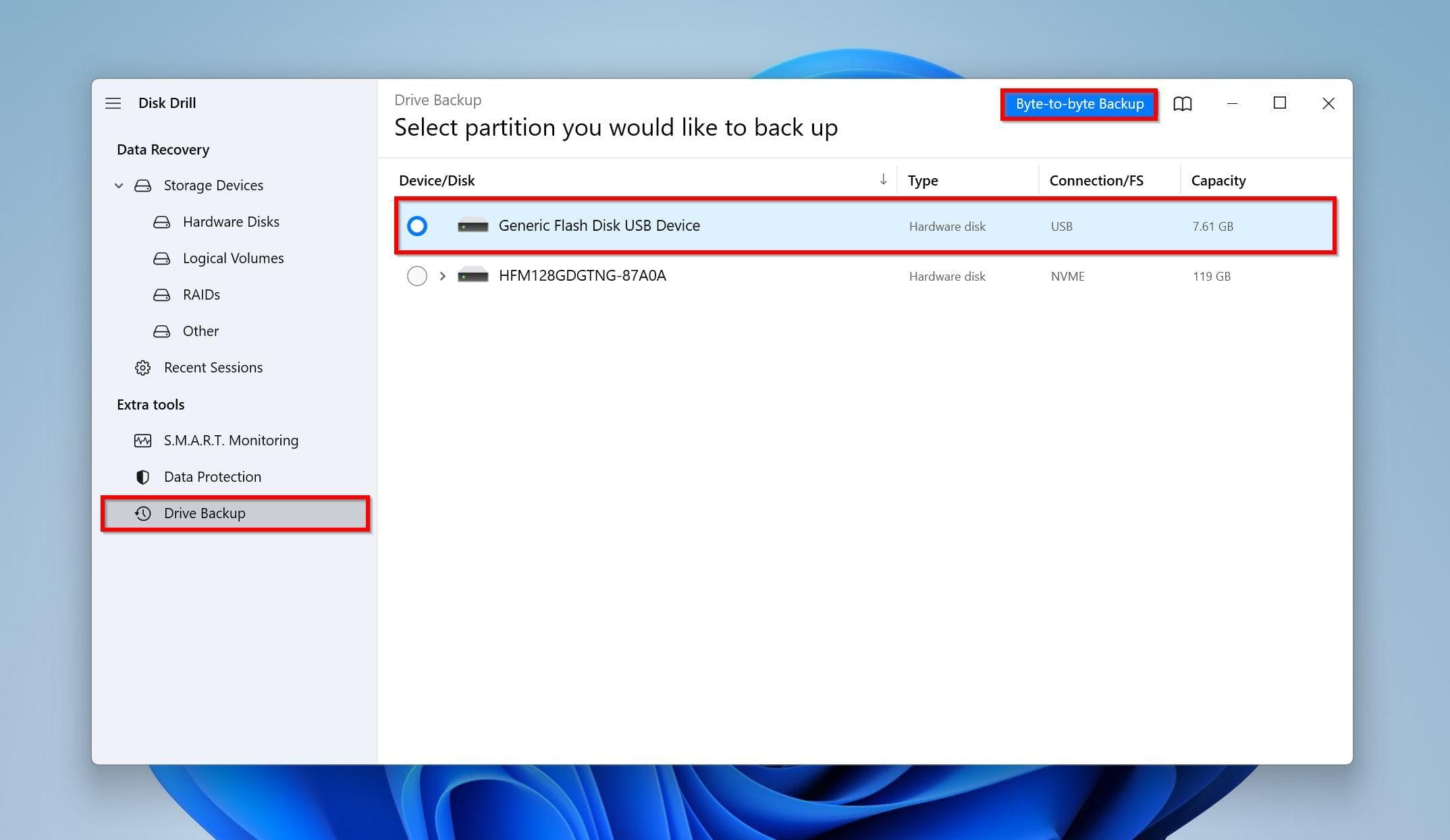Image resolution: width=1450 pixels, height=840 pixels.
Task: Click the Data Protection shield icon
Action: point(142,477)
